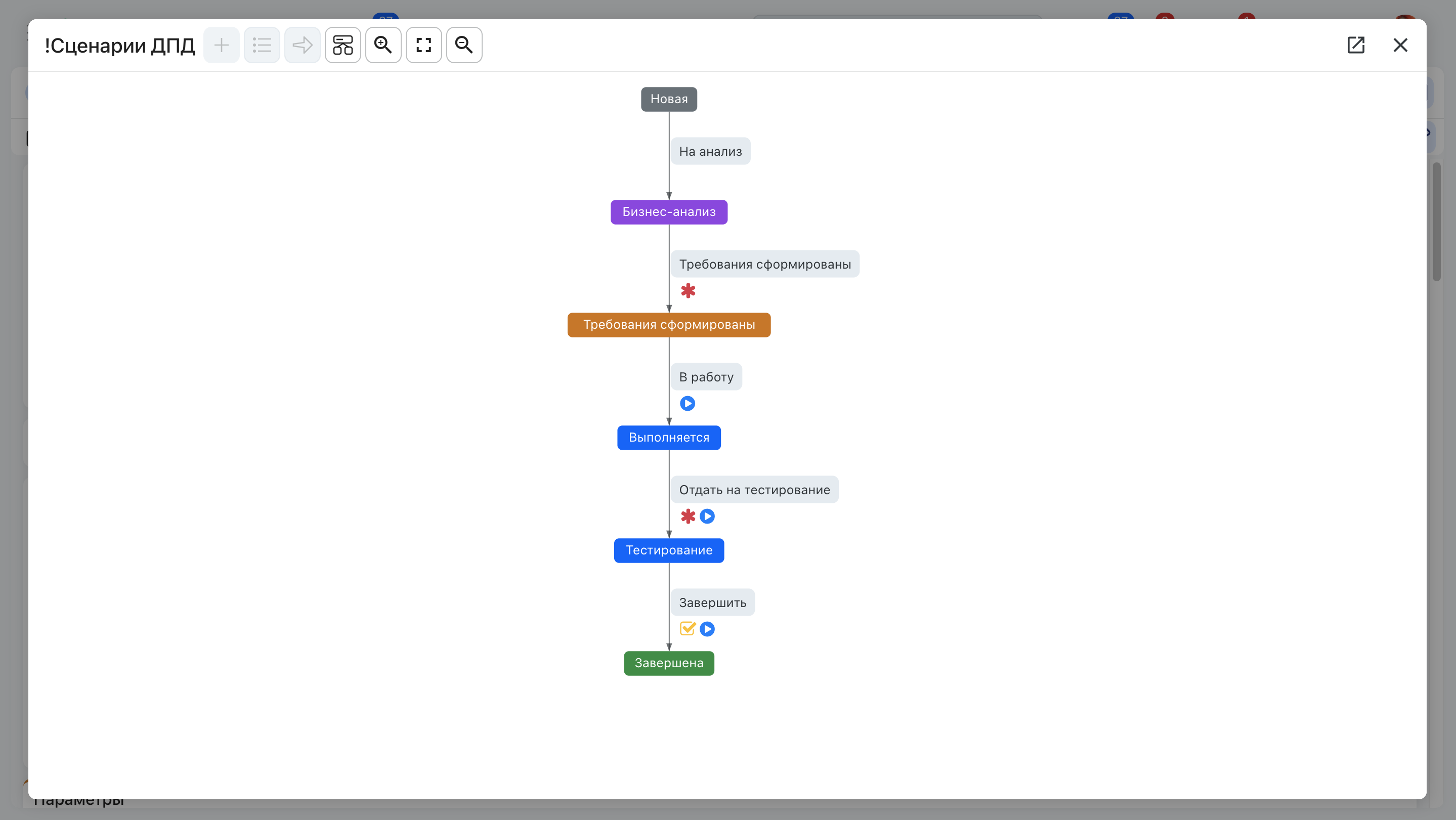Open the list view toolbar button
Viewport: 1456px width, 820px height.
262,45
